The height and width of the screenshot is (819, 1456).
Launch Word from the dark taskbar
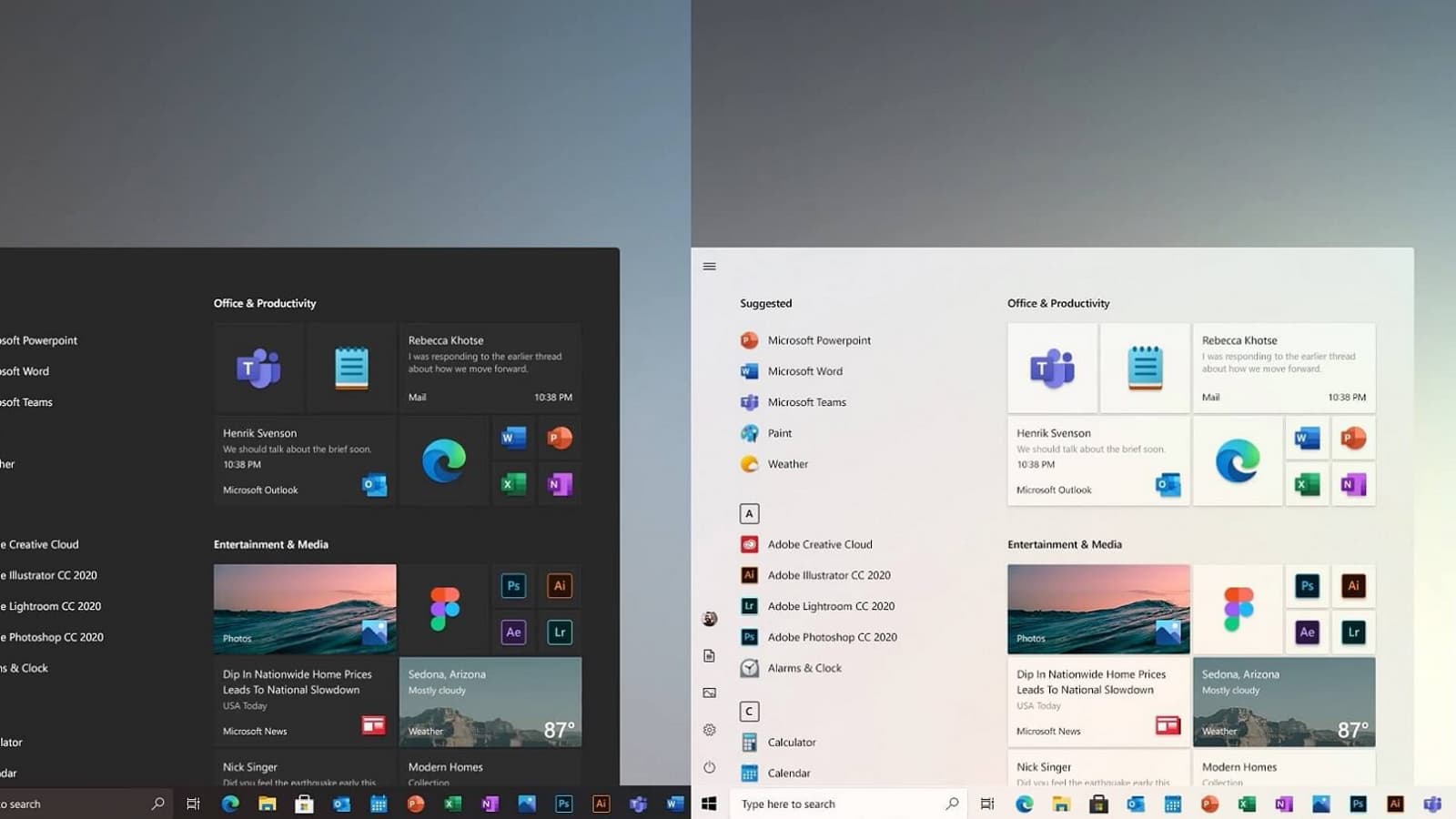click(674, 804)
